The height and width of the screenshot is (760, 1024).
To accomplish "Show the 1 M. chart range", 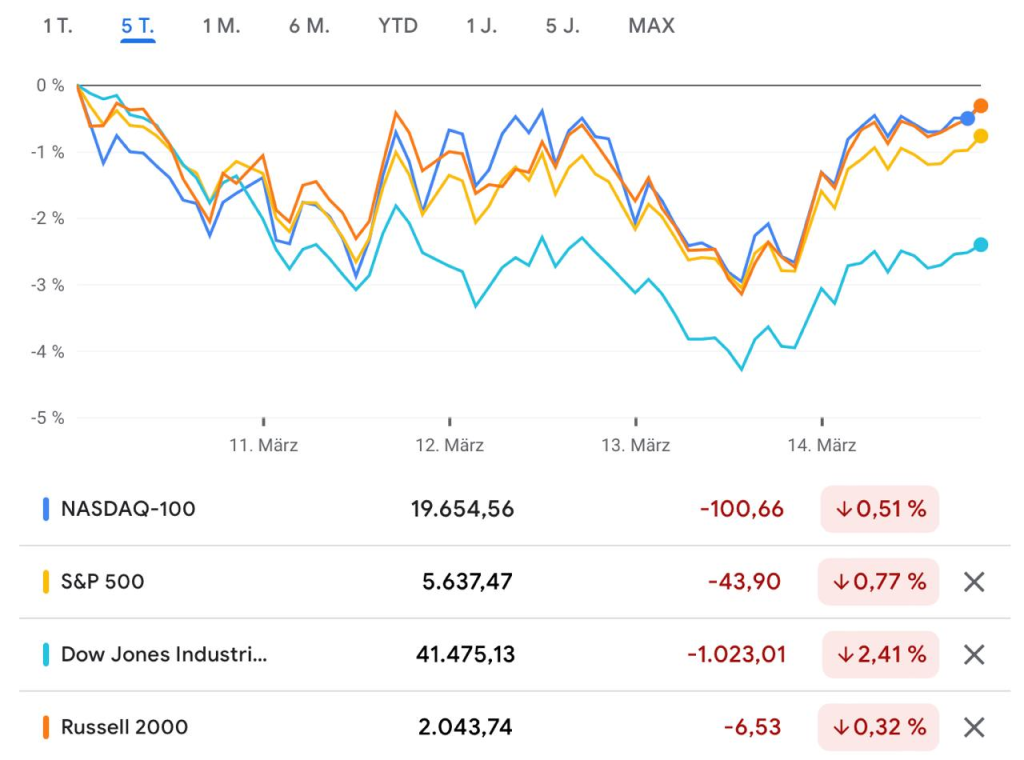I will click(221, 26).
